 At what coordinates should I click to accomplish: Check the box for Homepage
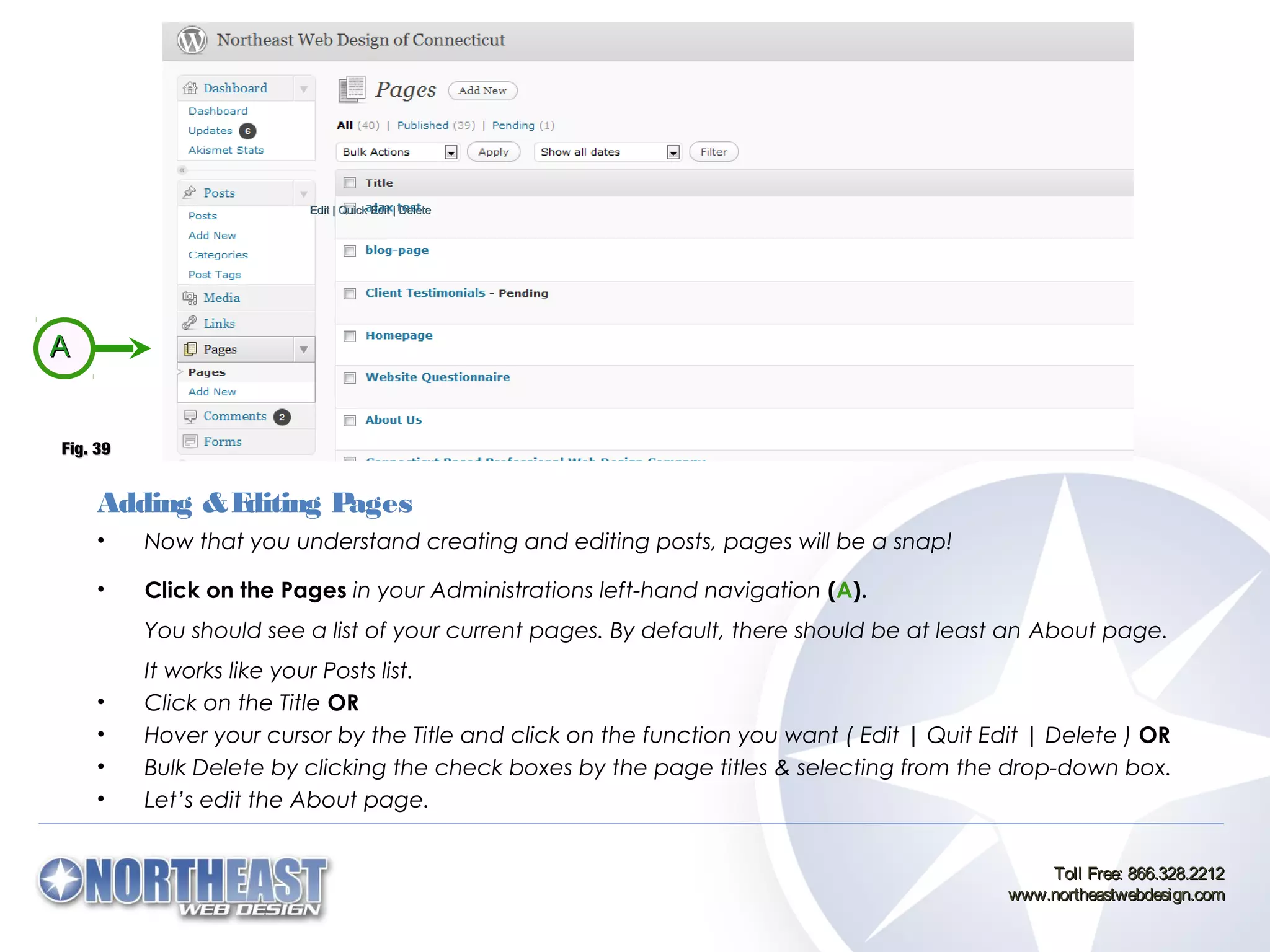tap(350, 336)
